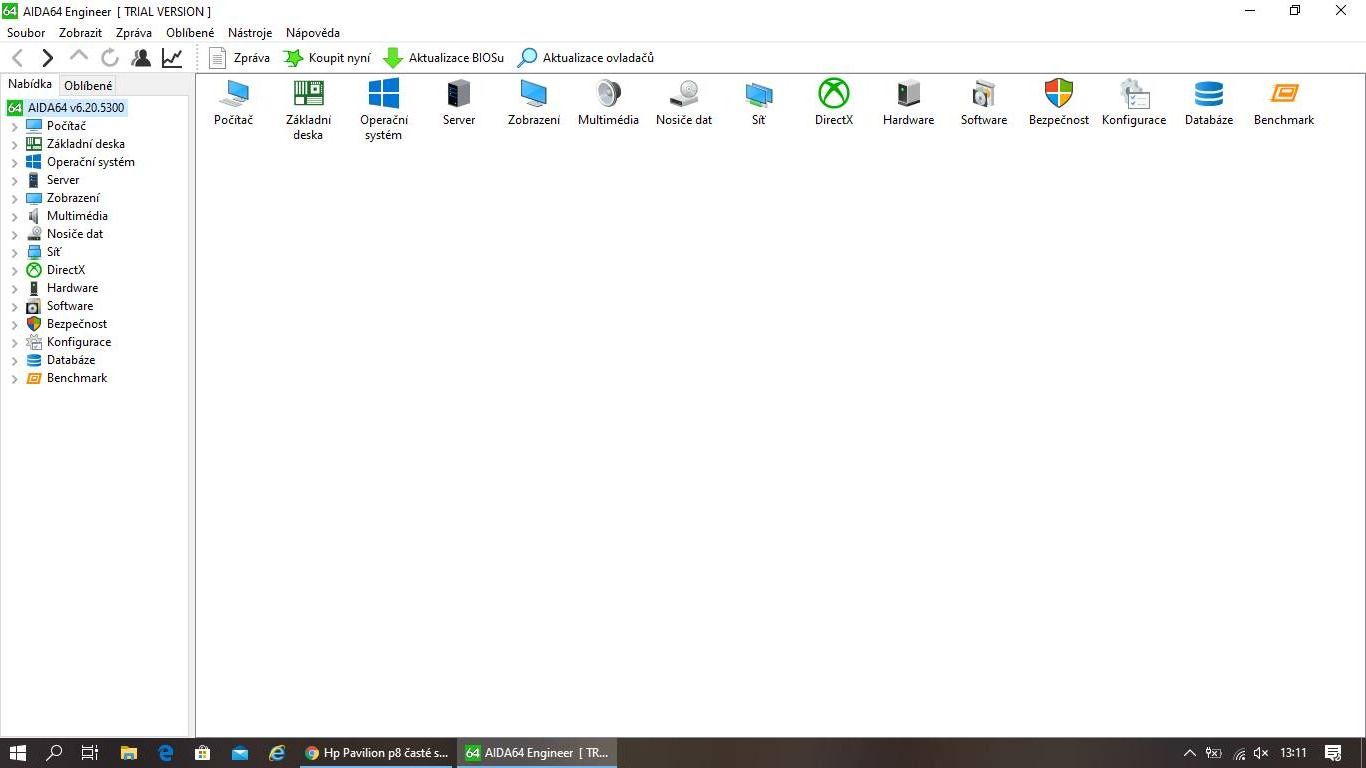Click the refresh toolbar icon

coord(110,58)
